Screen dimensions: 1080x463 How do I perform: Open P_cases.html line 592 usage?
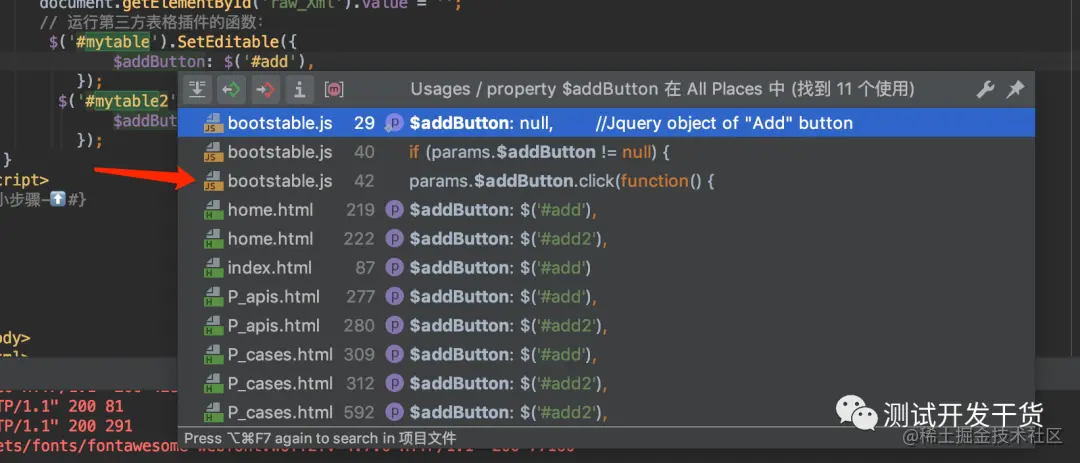[606, 413]
